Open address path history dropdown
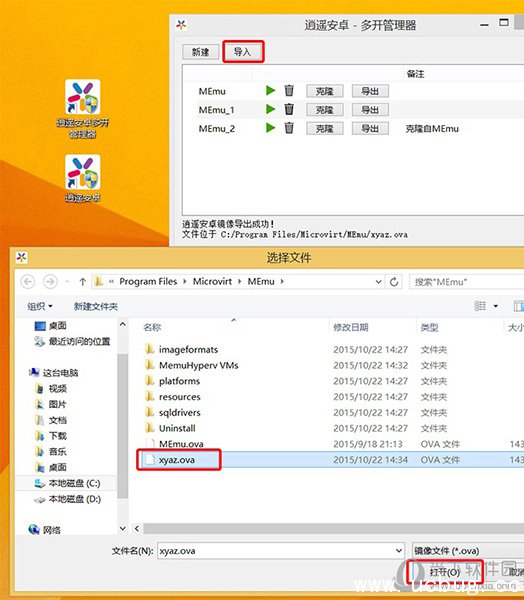The image size is (524, 600). tap(378, 282)
